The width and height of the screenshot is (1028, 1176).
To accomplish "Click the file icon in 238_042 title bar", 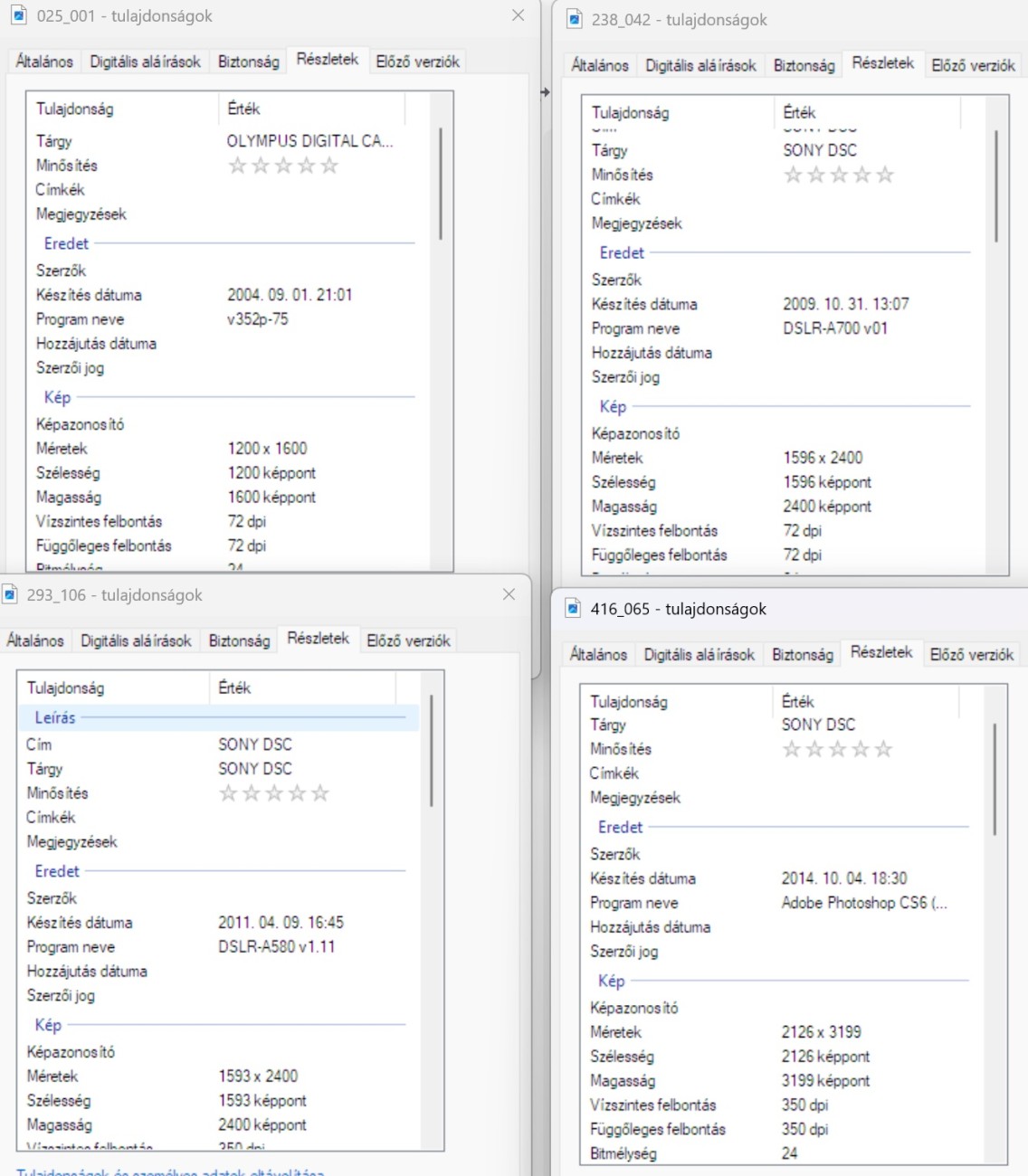I will pos(574,19).
